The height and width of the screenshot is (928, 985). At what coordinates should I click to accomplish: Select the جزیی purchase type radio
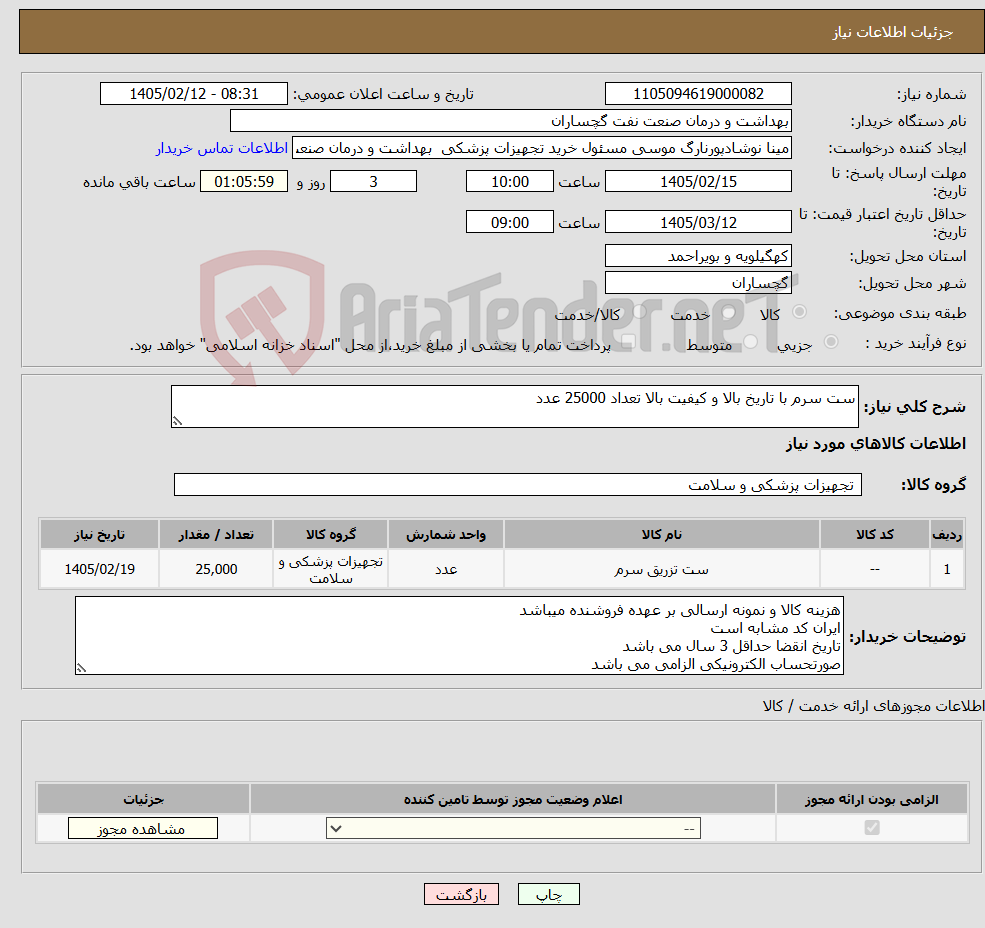point(831,342)
